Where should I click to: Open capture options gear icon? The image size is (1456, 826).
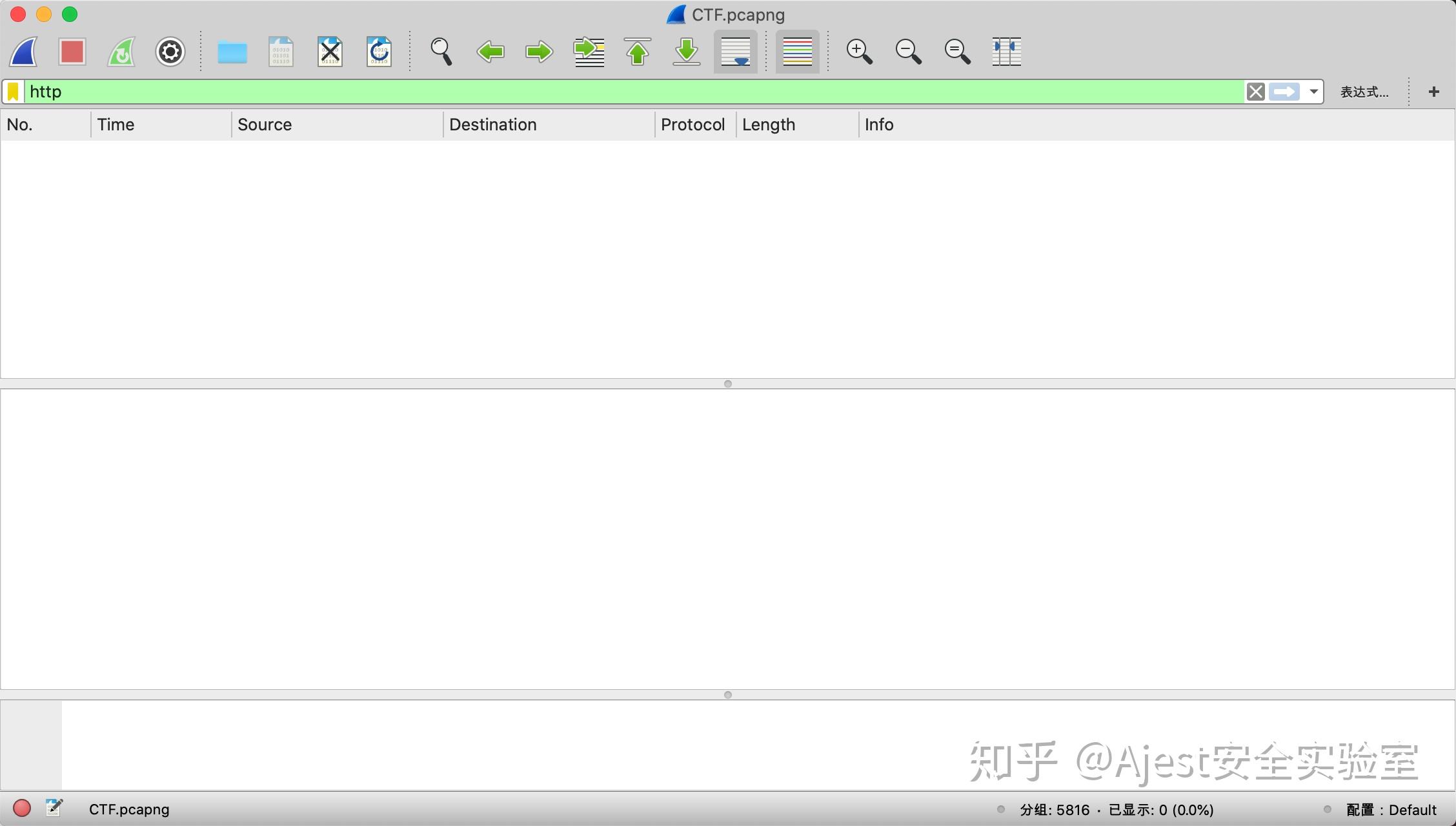pyautogui.click(x=170, y=52)
